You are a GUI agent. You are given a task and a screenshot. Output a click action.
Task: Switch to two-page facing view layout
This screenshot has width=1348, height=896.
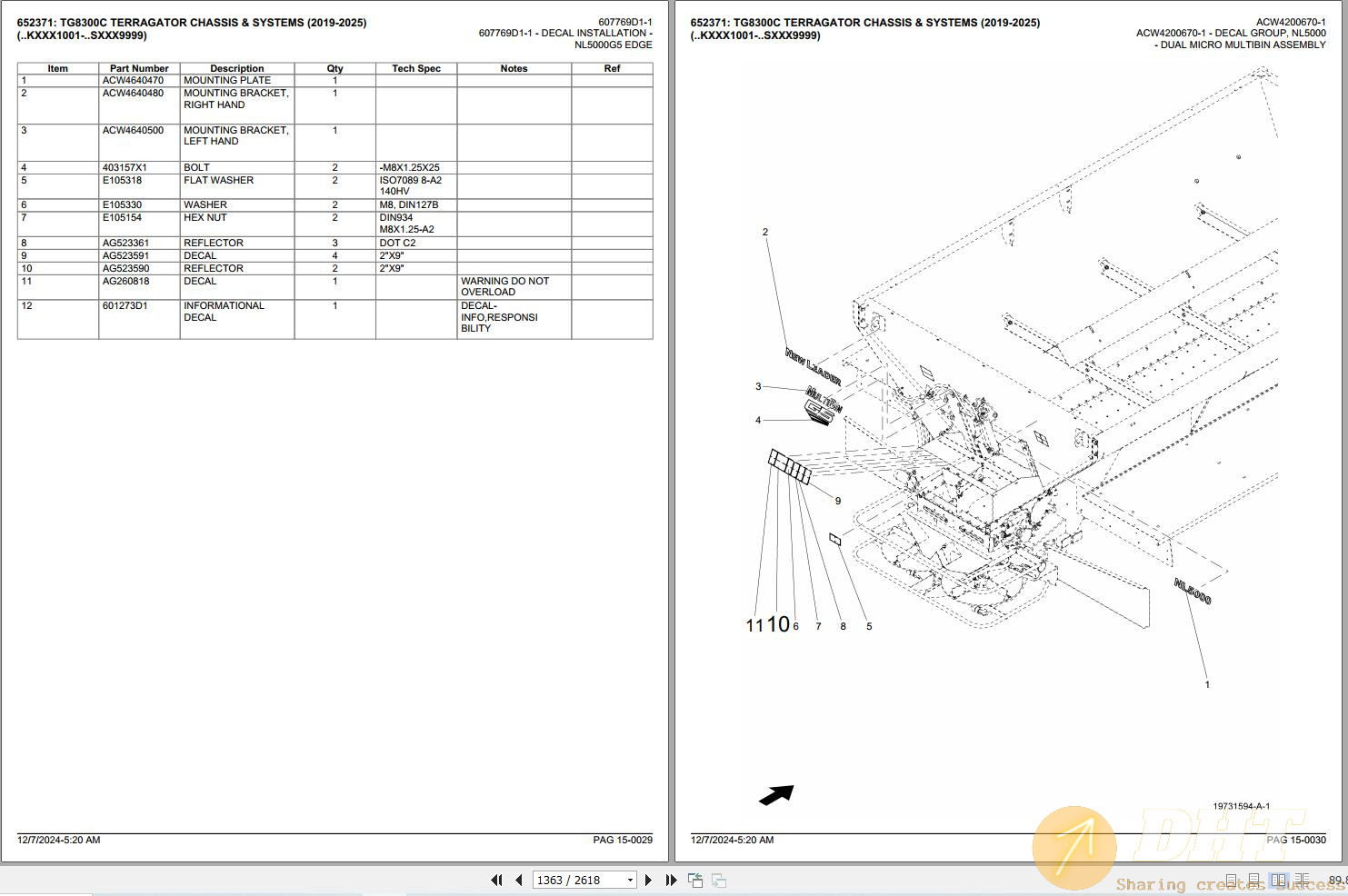tap(1279, 881)
